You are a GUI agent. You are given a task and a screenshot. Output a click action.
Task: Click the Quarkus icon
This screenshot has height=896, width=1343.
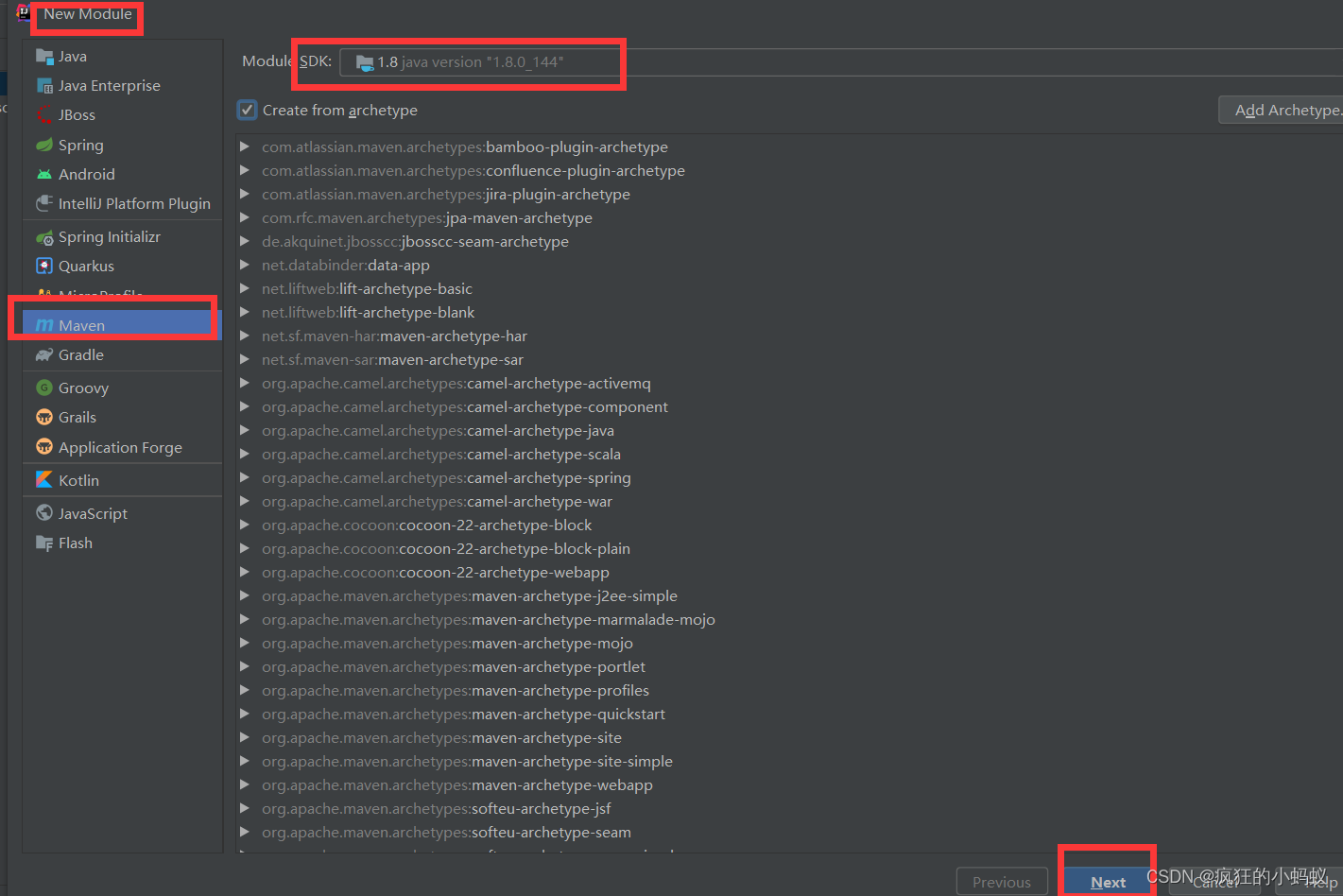(x=44, y=267)
